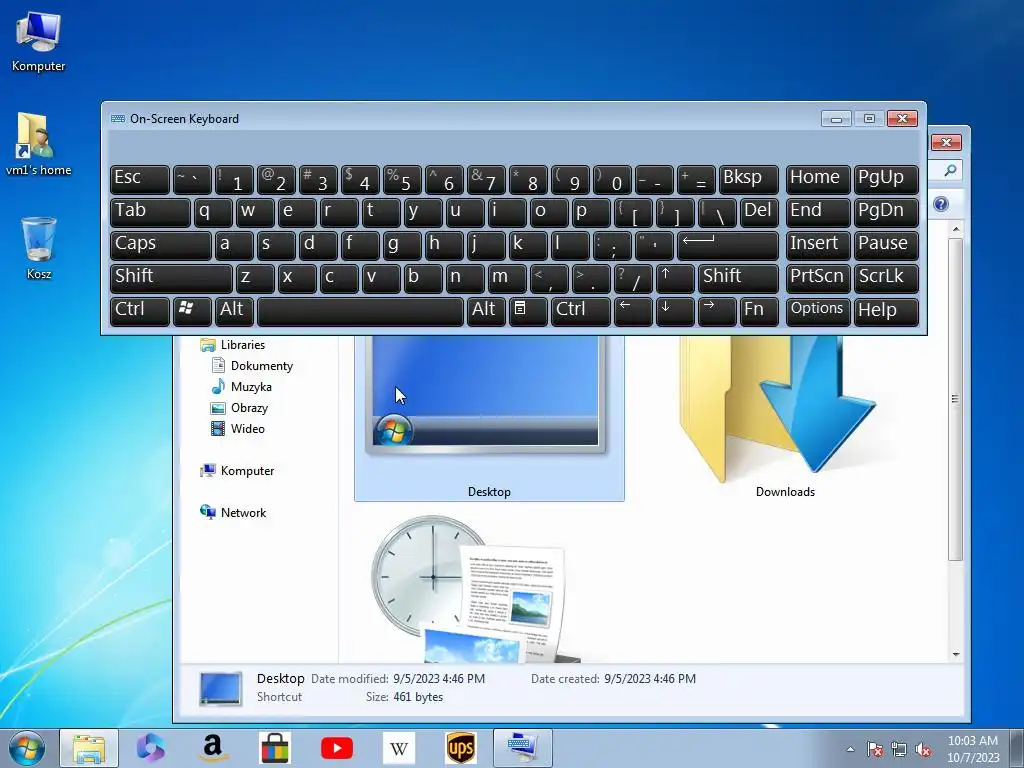Image resolution: width=1024 pixels, height=768 pixels.
Task: Toggle the ScrLk key
Action: click(x=886, y=278)
